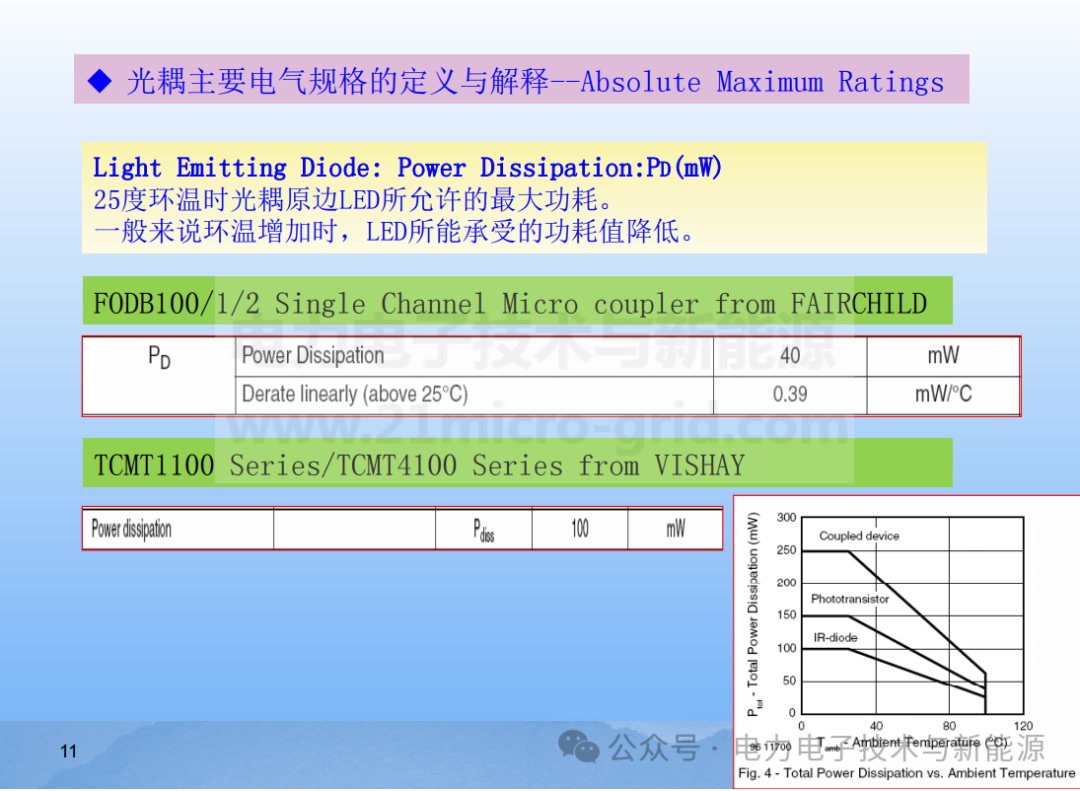
Task: Select the value 40 in the first table
Action: [788, 356]
